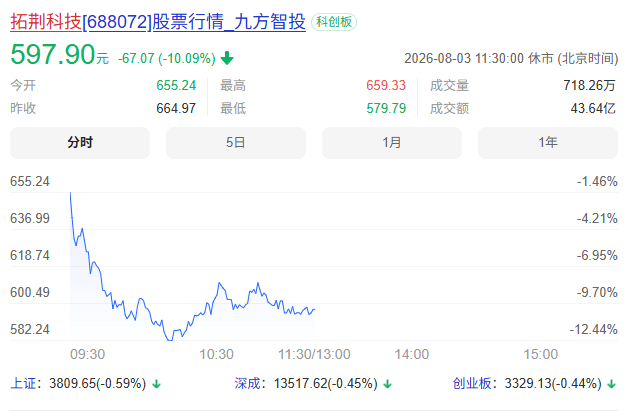
Task: Click the 09:30 time axis label
Action: pyautogui.click(x=87, y=354)
